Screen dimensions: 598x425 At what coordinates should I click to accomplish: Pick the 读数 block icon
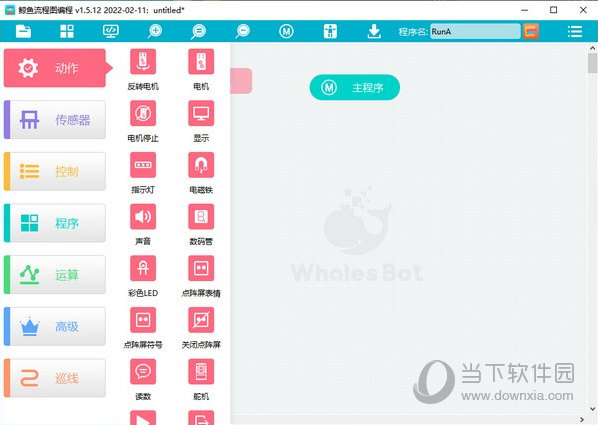(143, 372)
